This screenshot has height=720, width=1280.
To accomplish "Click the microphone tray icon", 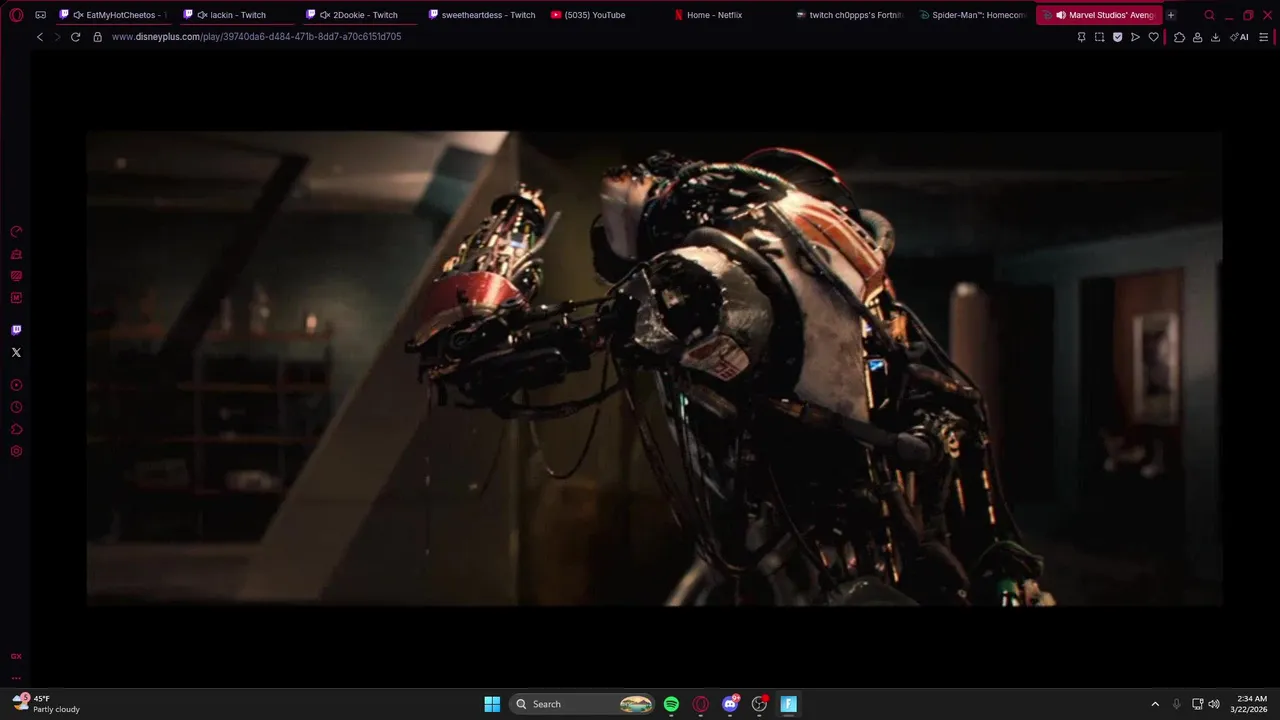I will (x=1177, y=704).
